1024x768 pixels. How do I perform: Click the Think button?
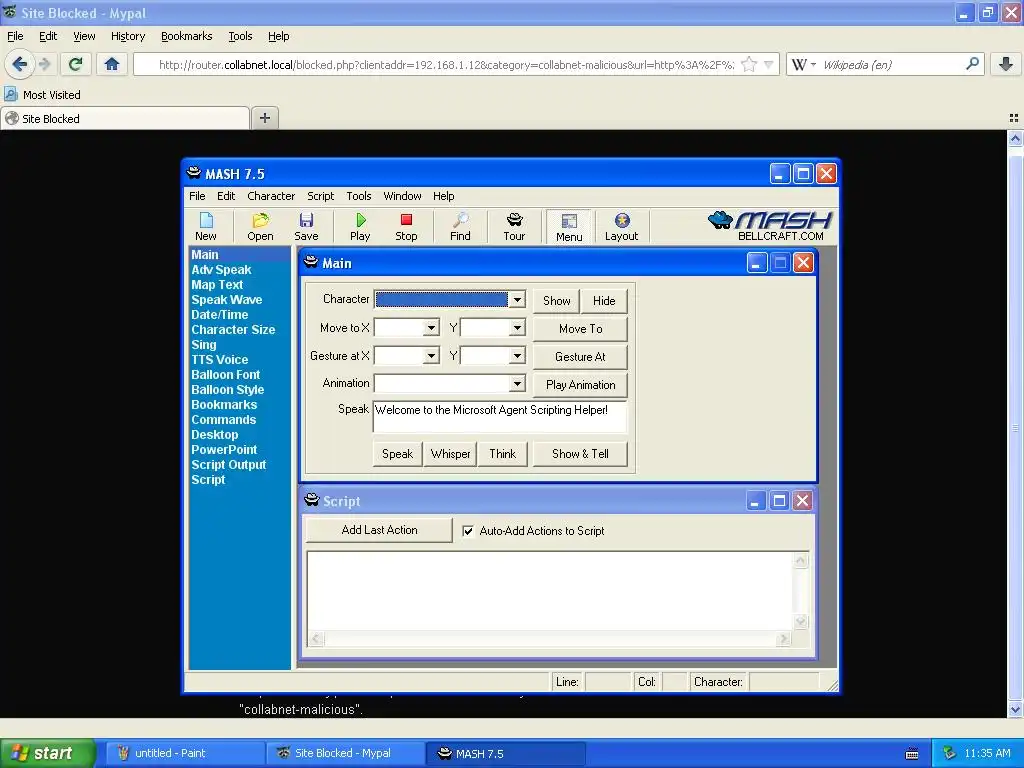point(503,454)
